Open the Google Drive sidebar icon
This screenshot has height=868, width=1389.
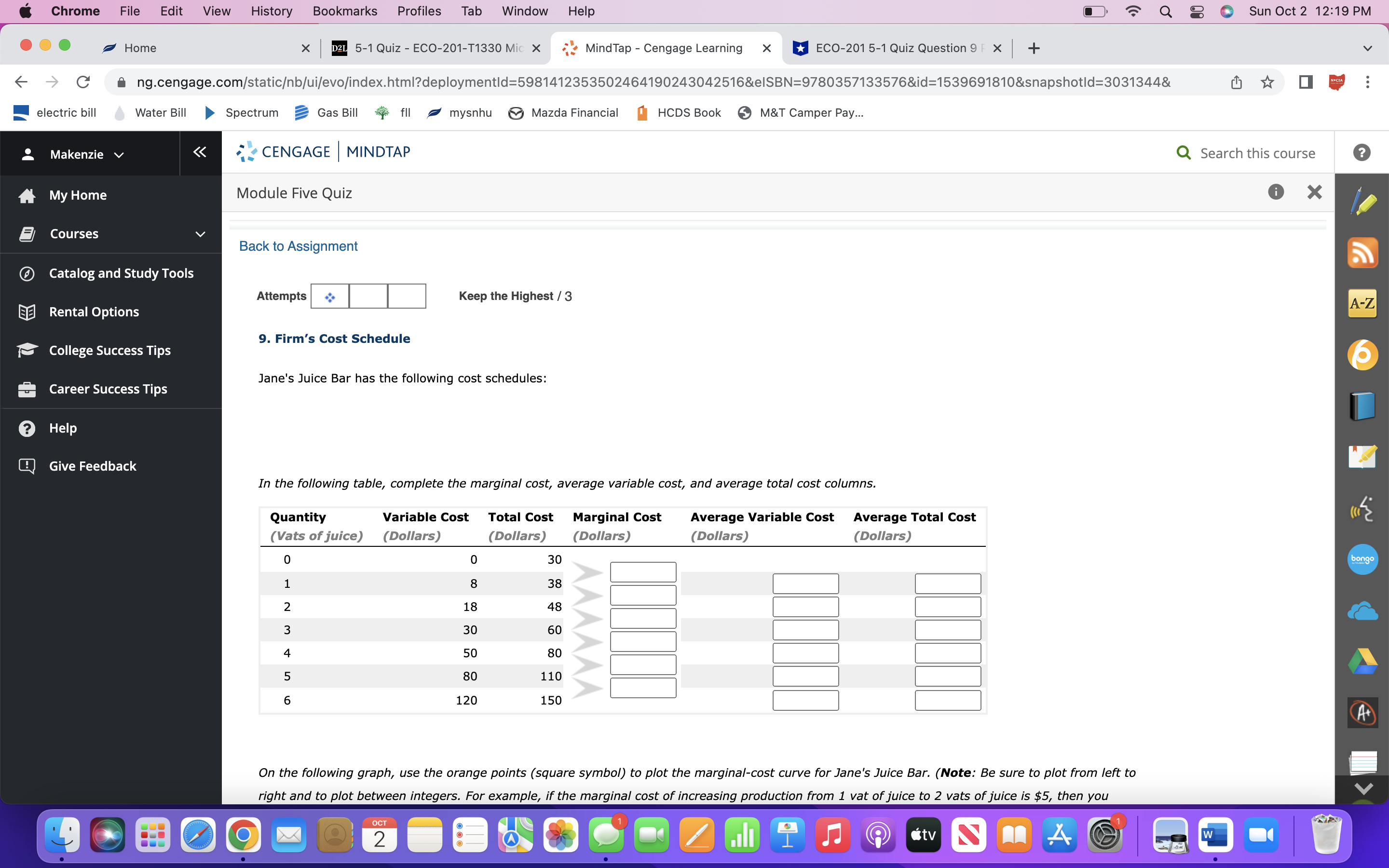(x=1363, y=660)
